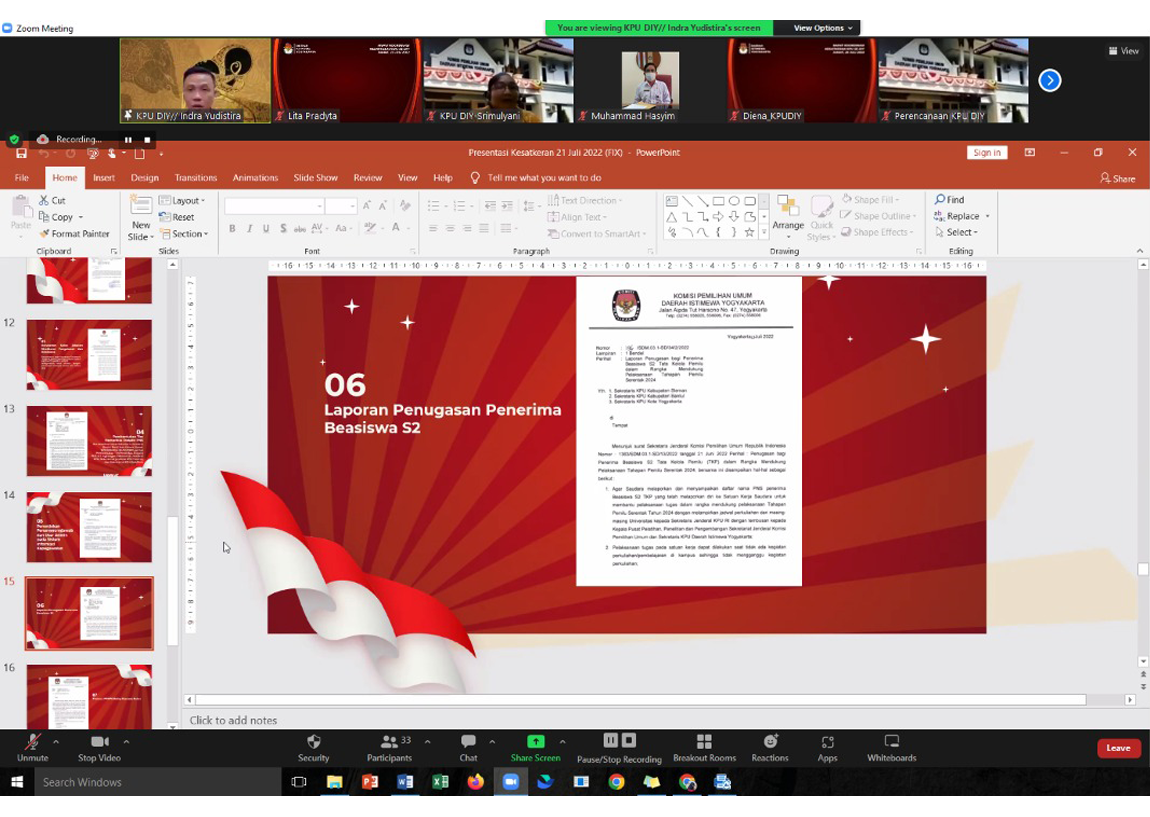Screen dimensions: 1150x817
Task: Open the Zoom Chat panel
Action: click(x=468, y=746)
